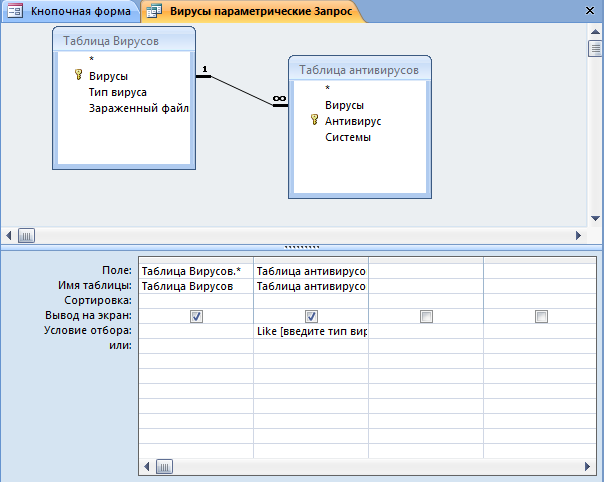Click left arrow of grid horizontal scrollbar

click(x=146, y=467)
